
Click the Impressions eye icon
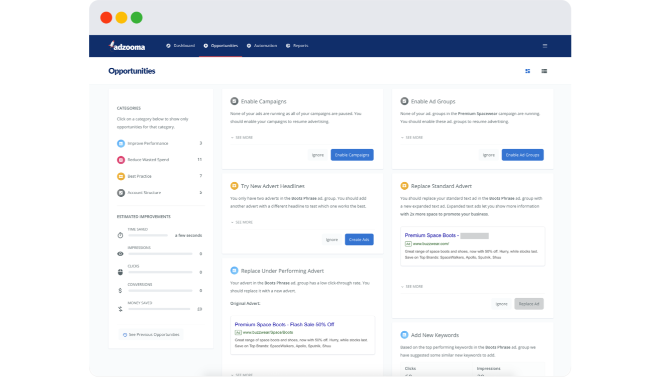[120, 254]
